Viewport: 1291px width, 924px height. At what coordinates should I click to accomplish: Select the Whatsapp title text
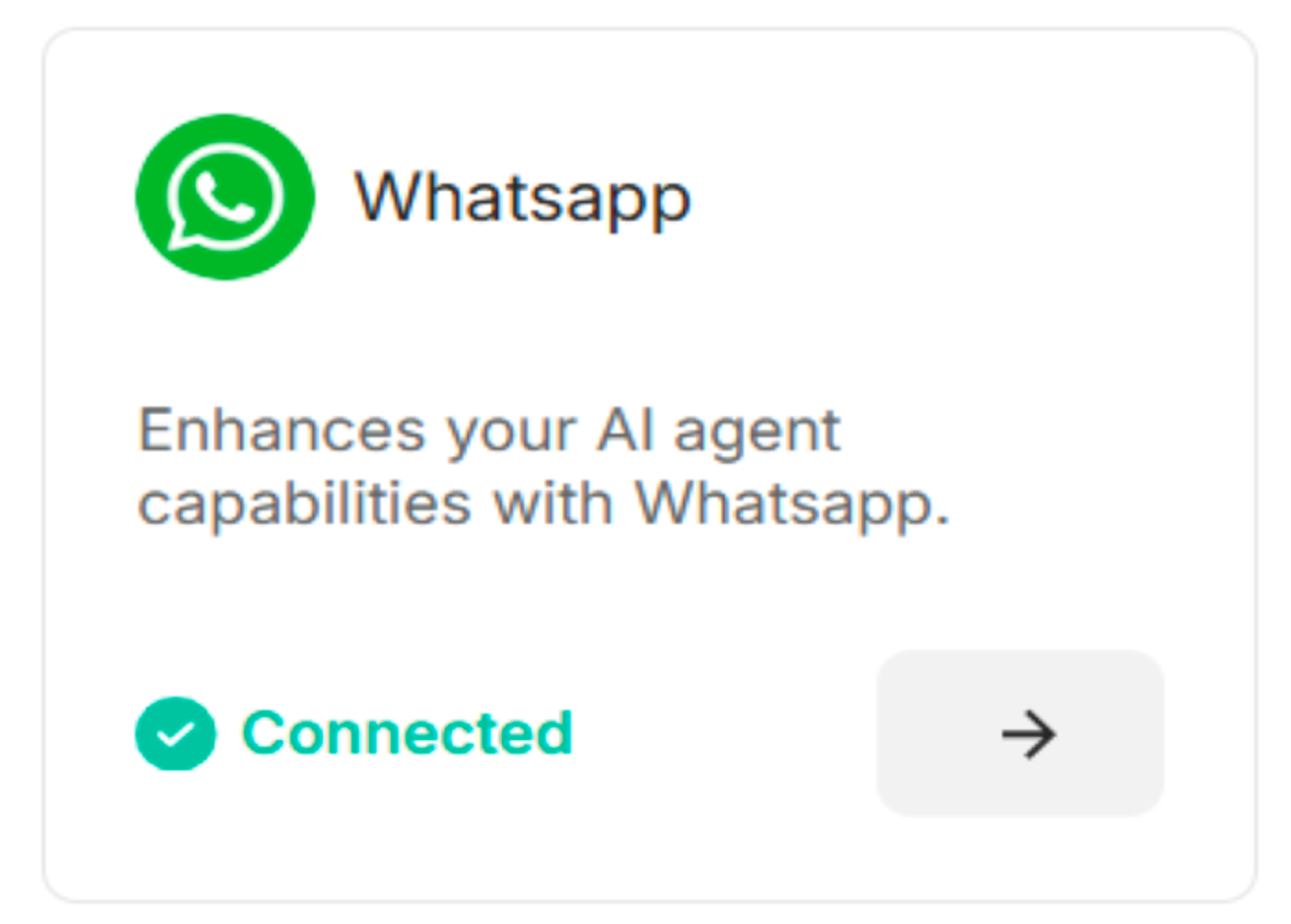523,199
